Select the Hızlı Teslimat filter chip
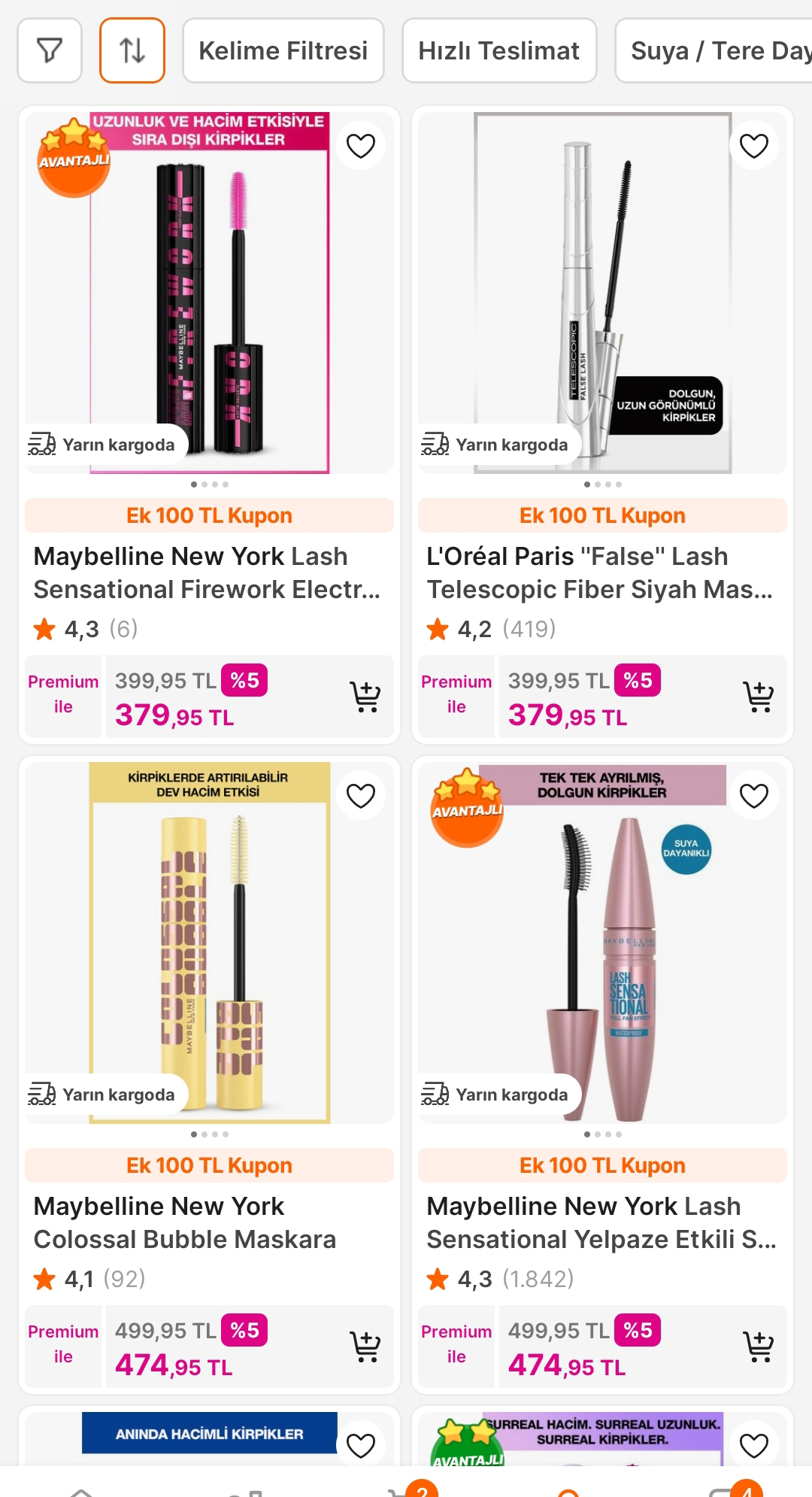 499,50
